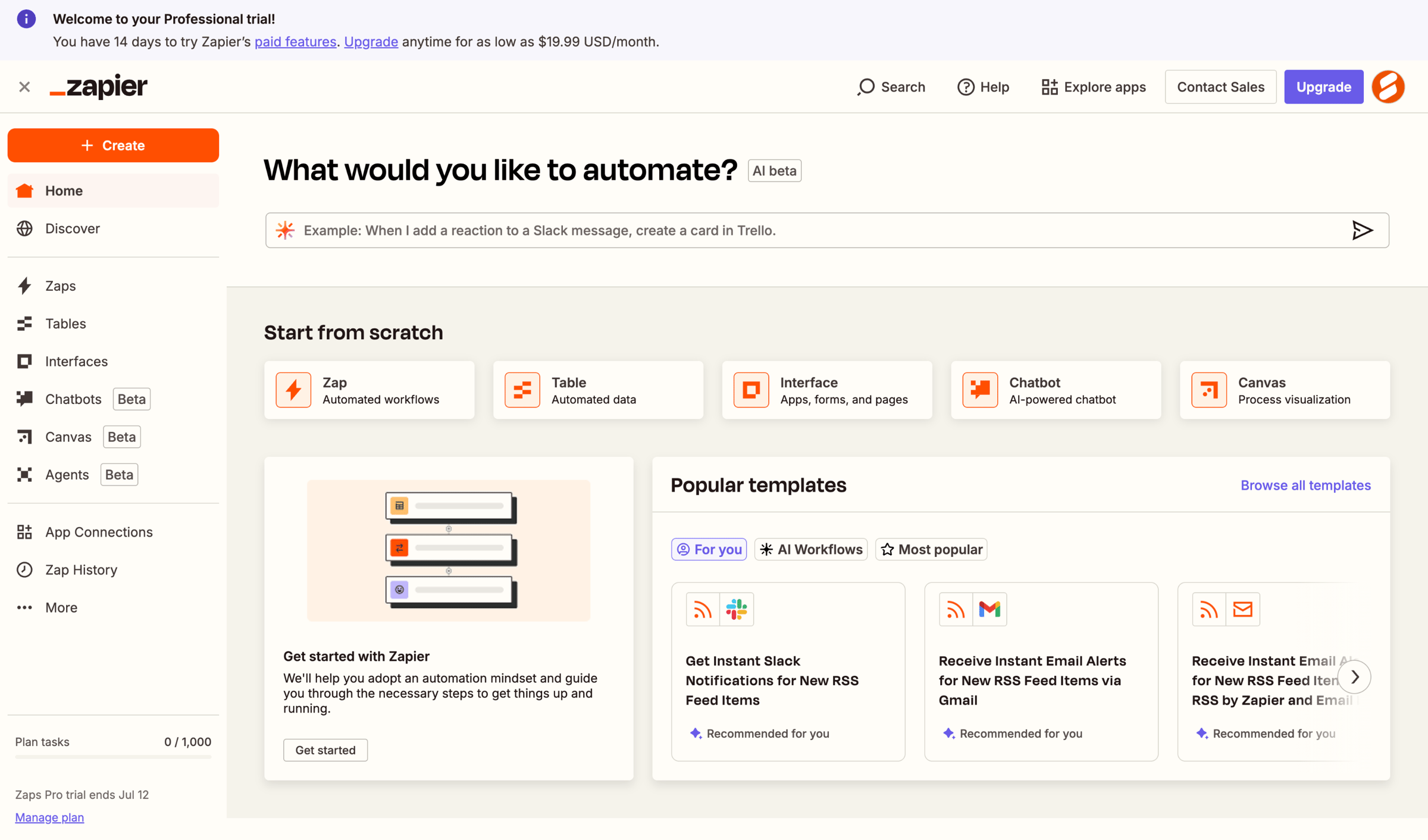
Task: Click the Get started with Zapier illustration
Action: (449, 550)
